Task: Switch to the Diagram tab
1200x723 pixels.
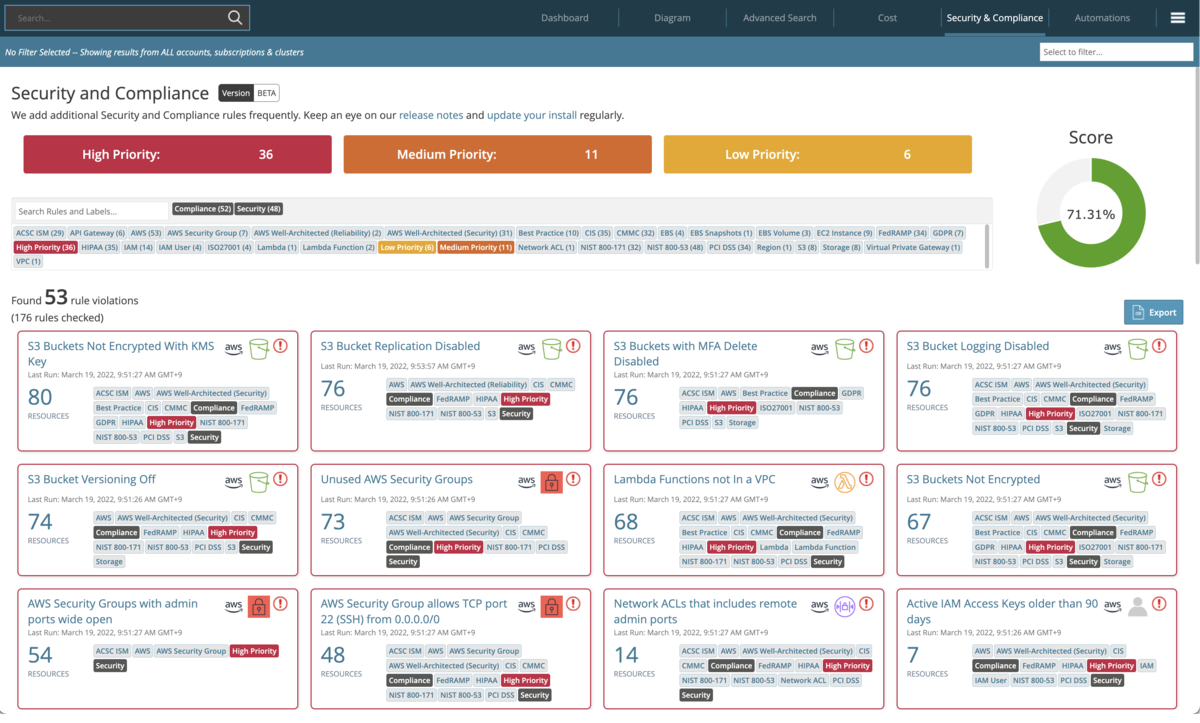Action: (672, 18)
